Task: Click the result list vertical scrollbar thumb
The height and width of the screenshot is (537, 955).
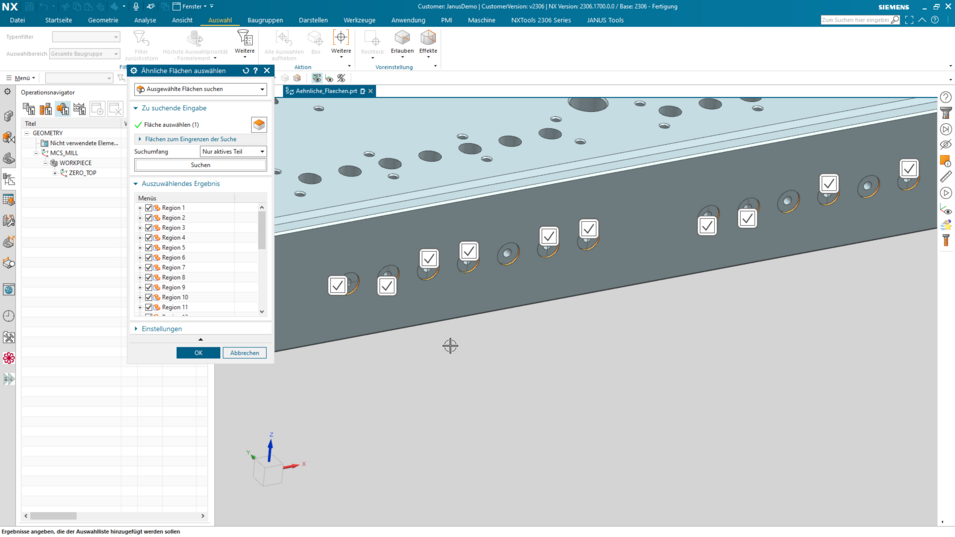Action: click(262, 230)
